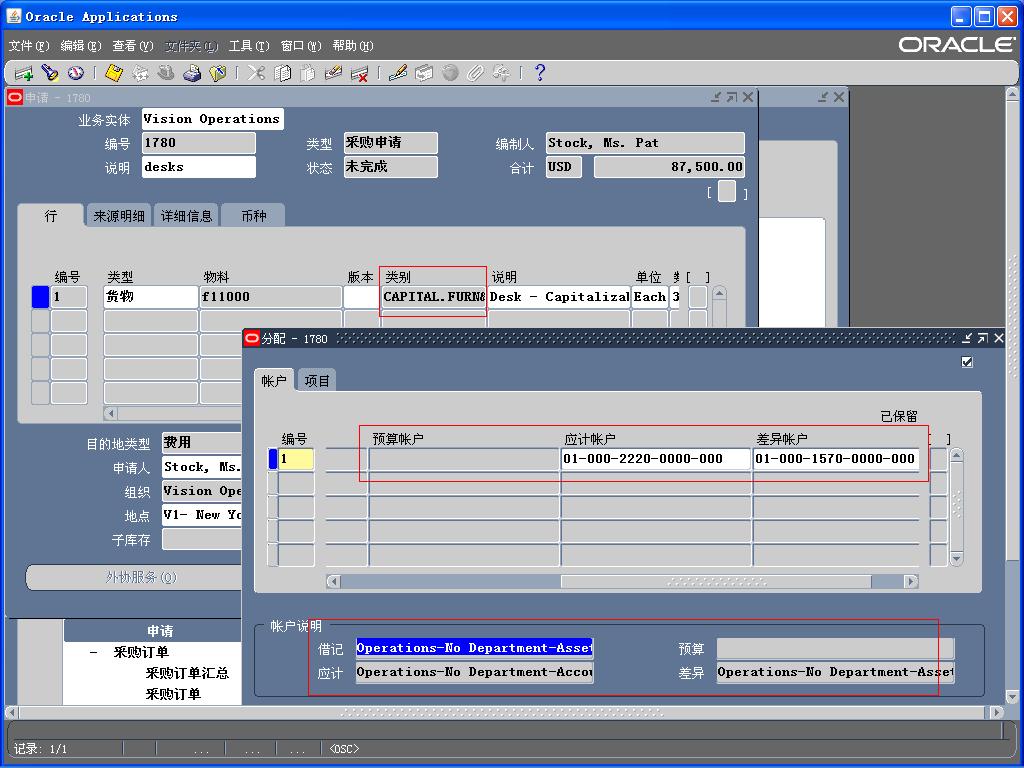
Task: Click the 目的地类型 field showing 费用
Action: pyautogui.click(x=202, y=442)
